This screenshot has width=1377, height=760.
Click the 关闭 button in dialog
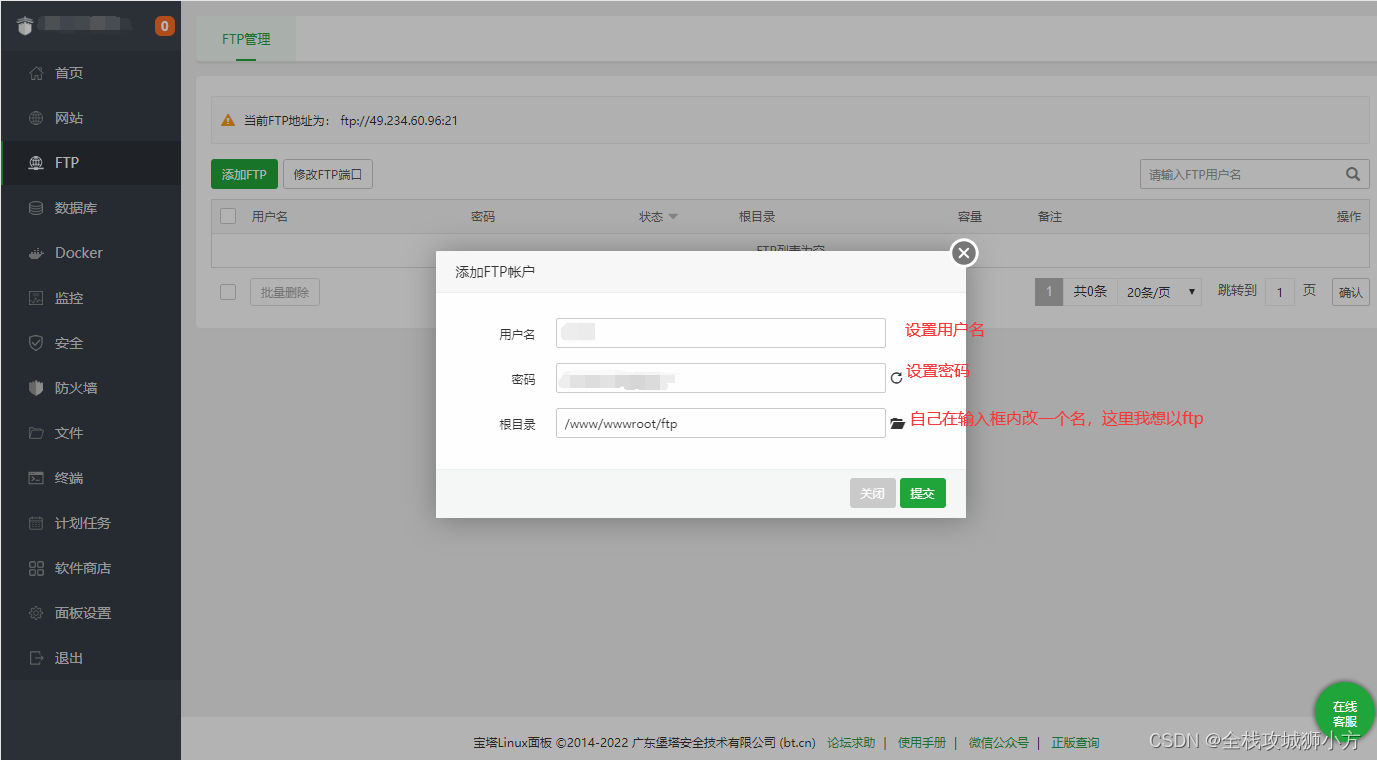(x=873, y=493)
